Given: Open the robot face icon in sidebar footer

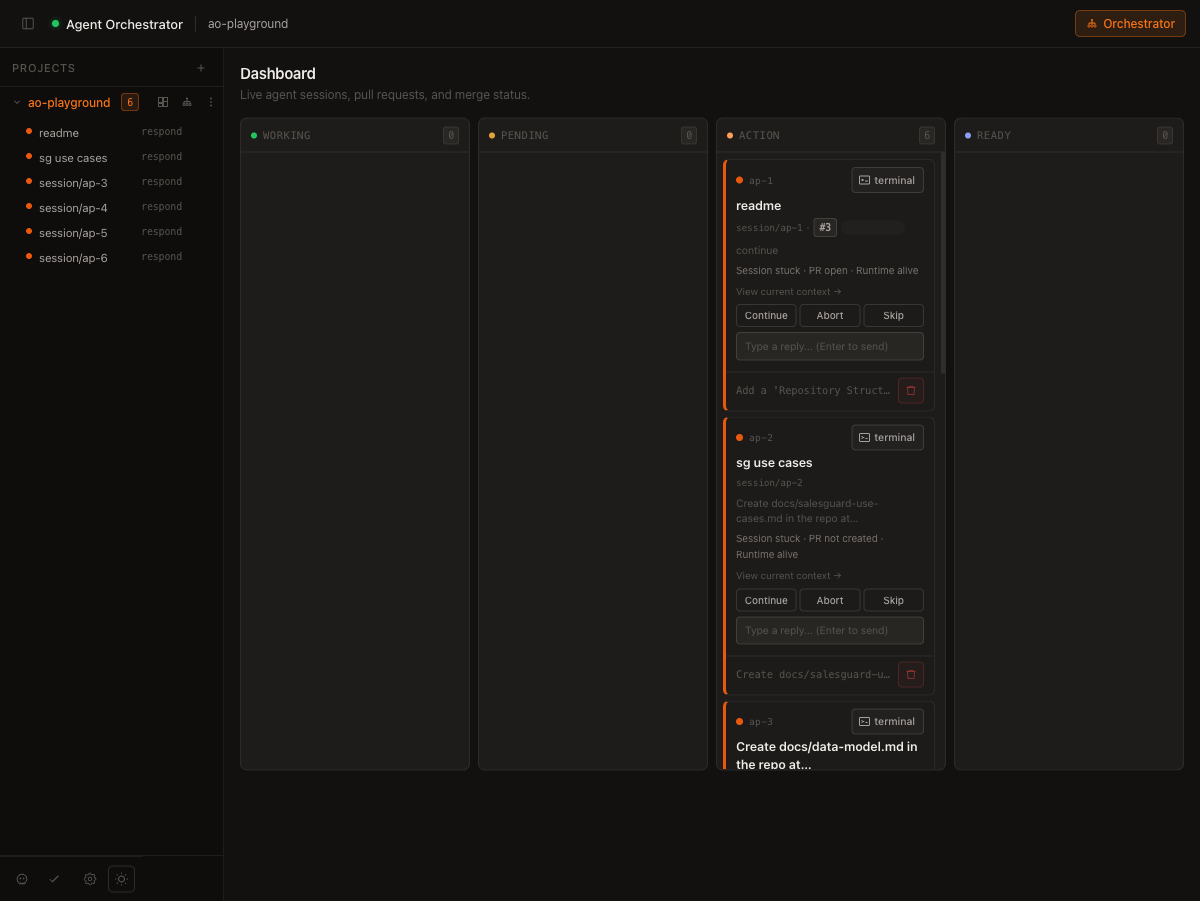Looking at the screenshot, I should click(22, 879).
